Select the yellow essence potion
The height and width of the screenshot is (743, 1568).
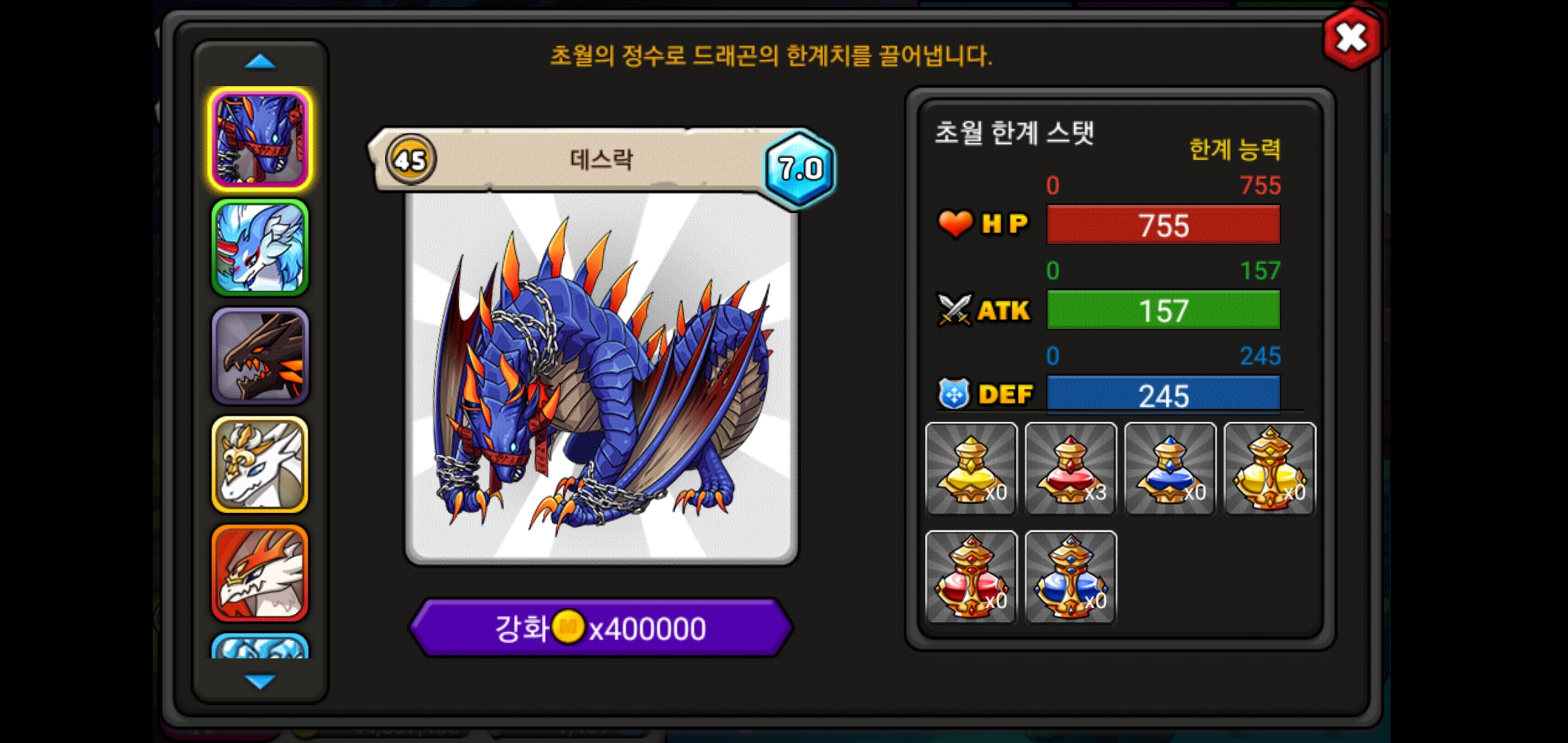coord(971,469)
